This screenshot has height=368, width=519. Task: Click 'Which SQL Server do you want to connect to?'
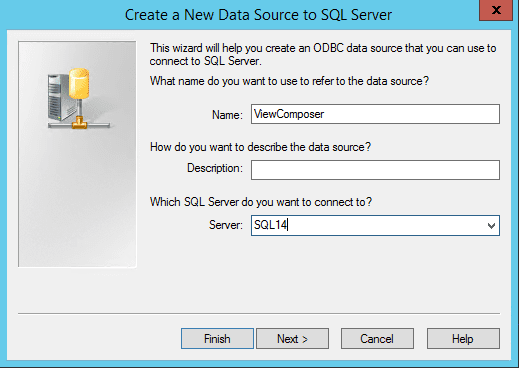(x=261, y=202)
